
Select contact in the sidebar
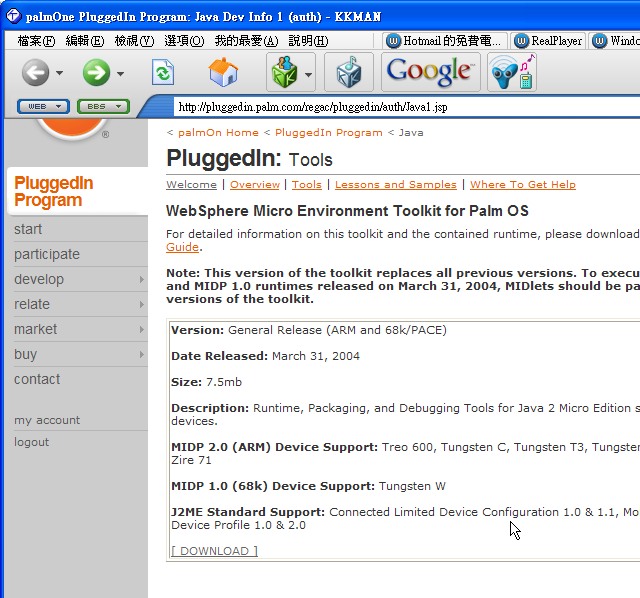37,379
